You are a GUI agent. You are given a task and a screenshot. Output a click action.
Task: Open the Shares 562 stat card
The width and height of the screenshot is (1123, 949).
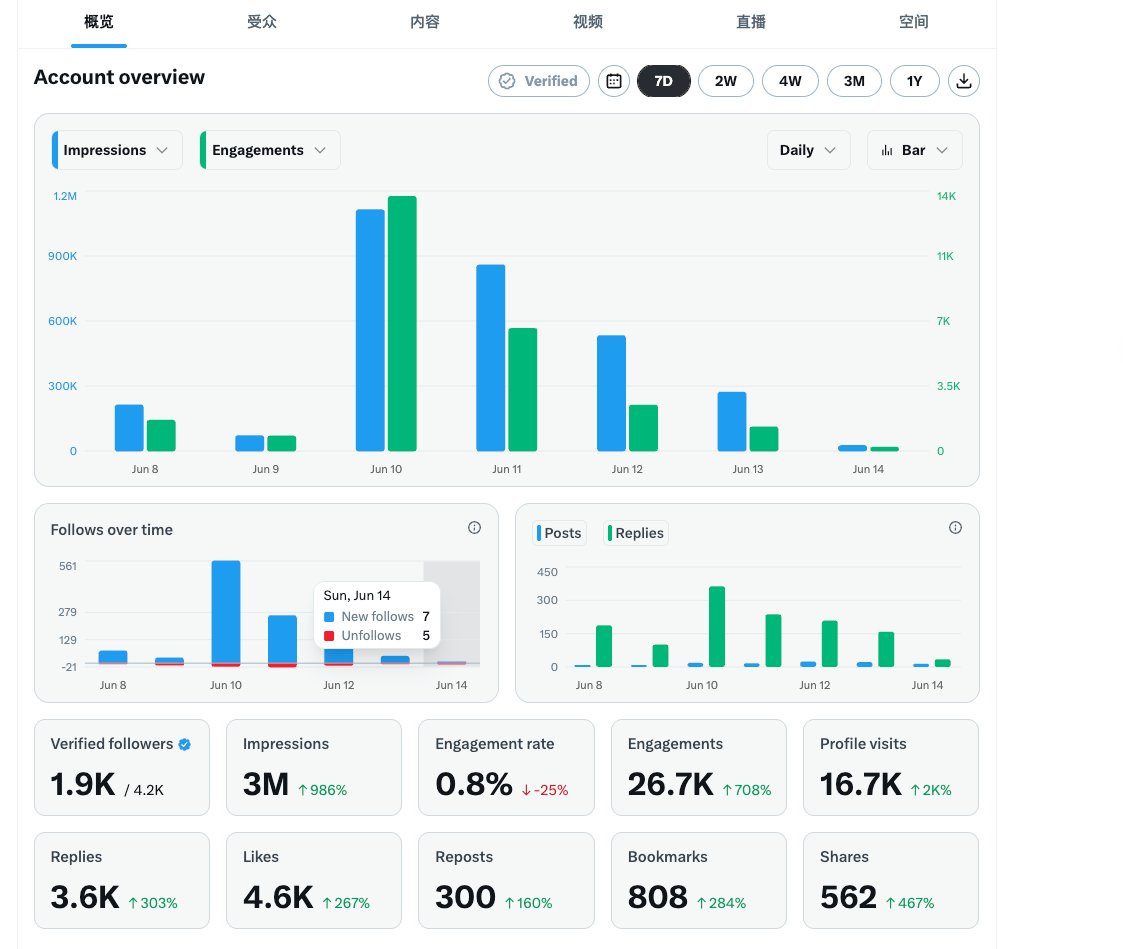click(x=891, y=880)
